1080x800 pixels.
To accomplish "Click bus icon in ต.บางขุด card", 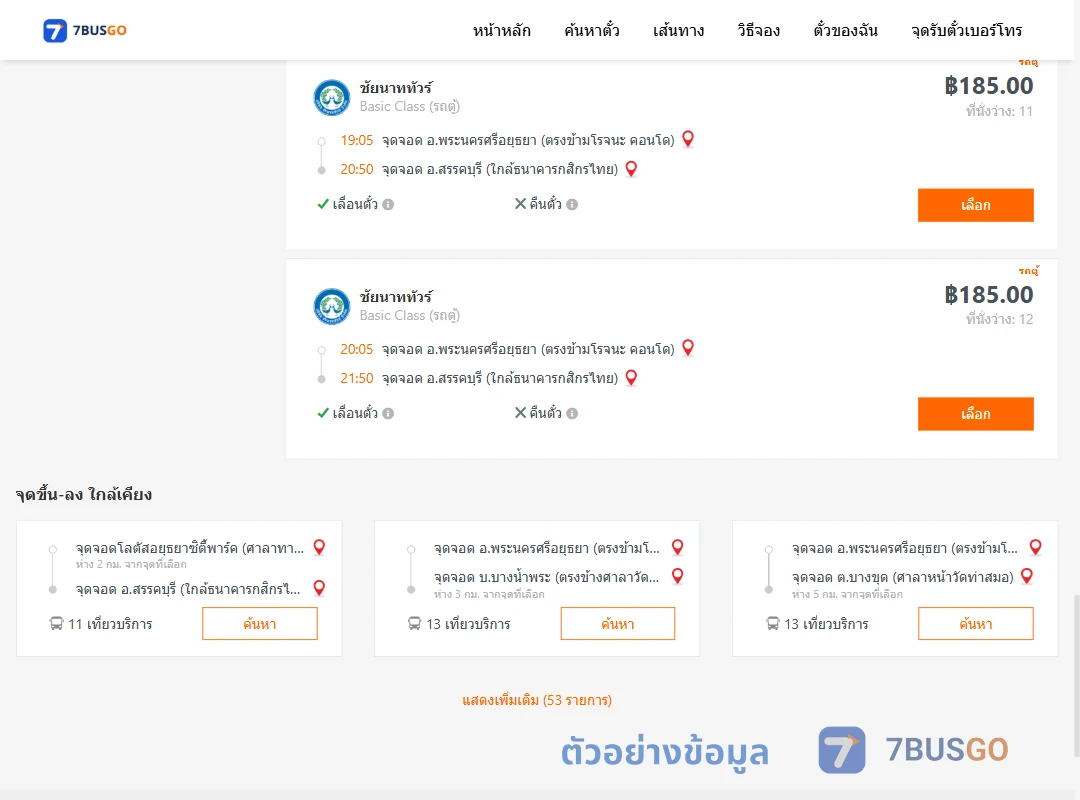I will pyautogui.click(x=773, y=624).
